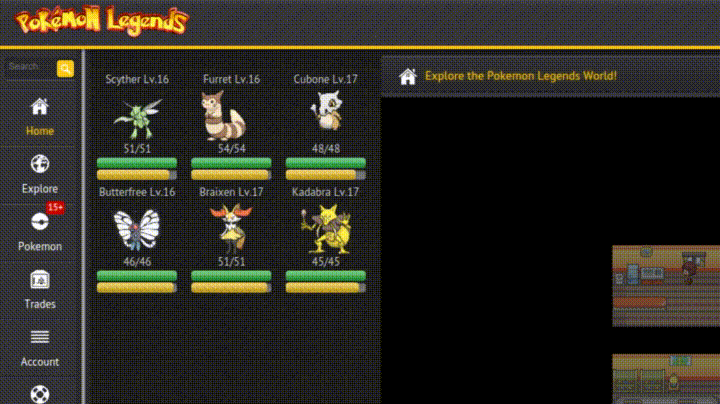720x404 pixels.
Task: Open the Account hamburger menu icon
Action: [x=39, y=337]
